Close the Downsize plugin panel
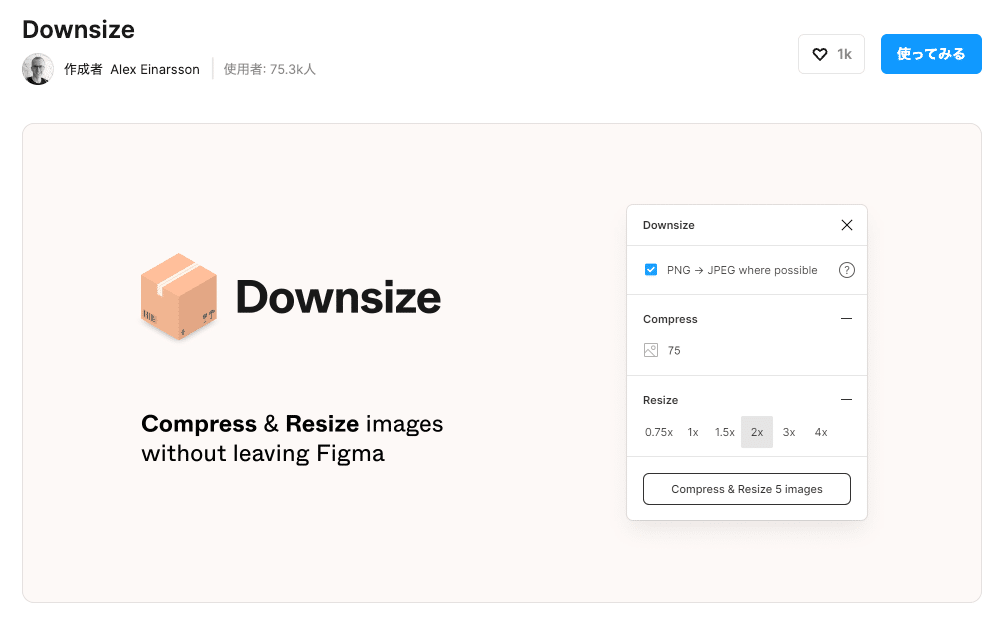This screenshot has width=1005, height=621. (x=847, y=225)
